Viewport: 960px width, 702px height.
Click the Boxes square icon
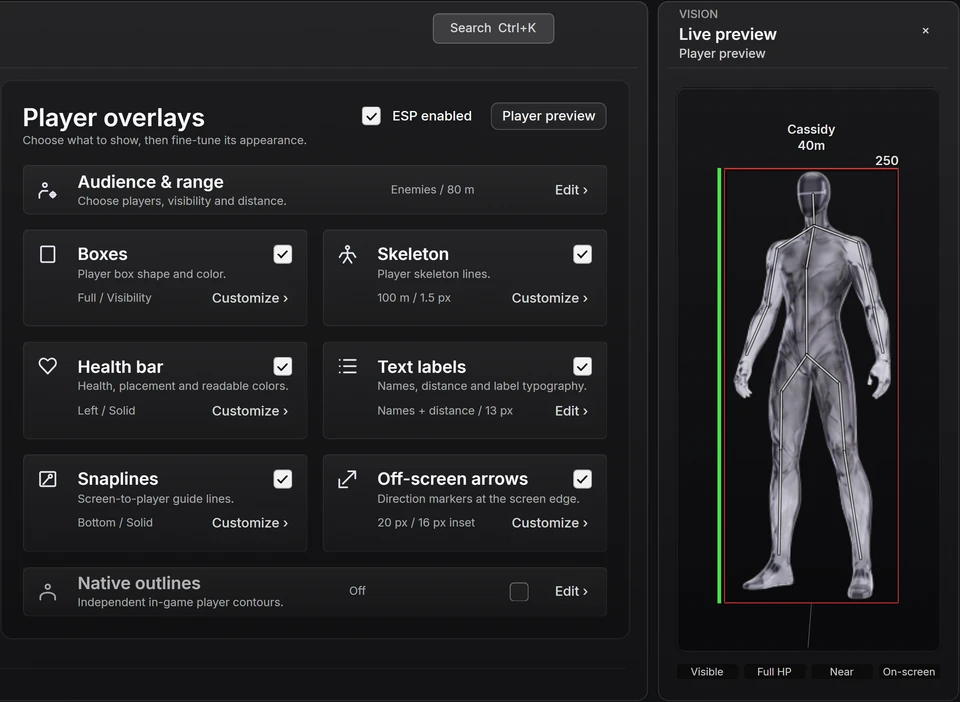[x=48, y=254]
